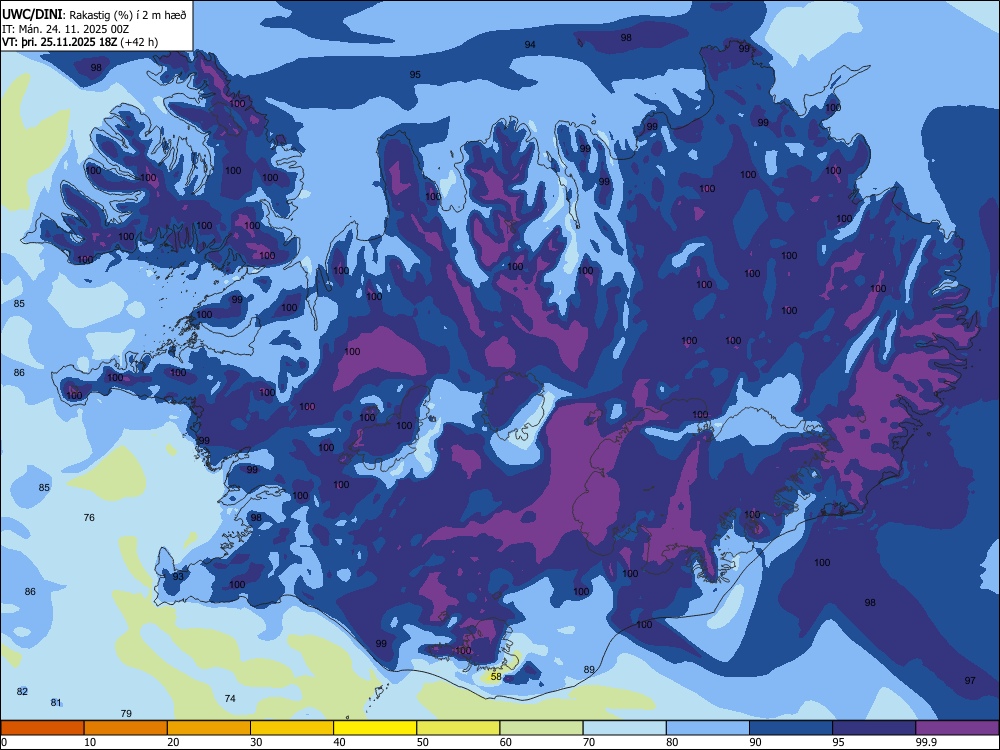
Task: Click the map value 97 in the southeast sea
Action: [970, 680]
